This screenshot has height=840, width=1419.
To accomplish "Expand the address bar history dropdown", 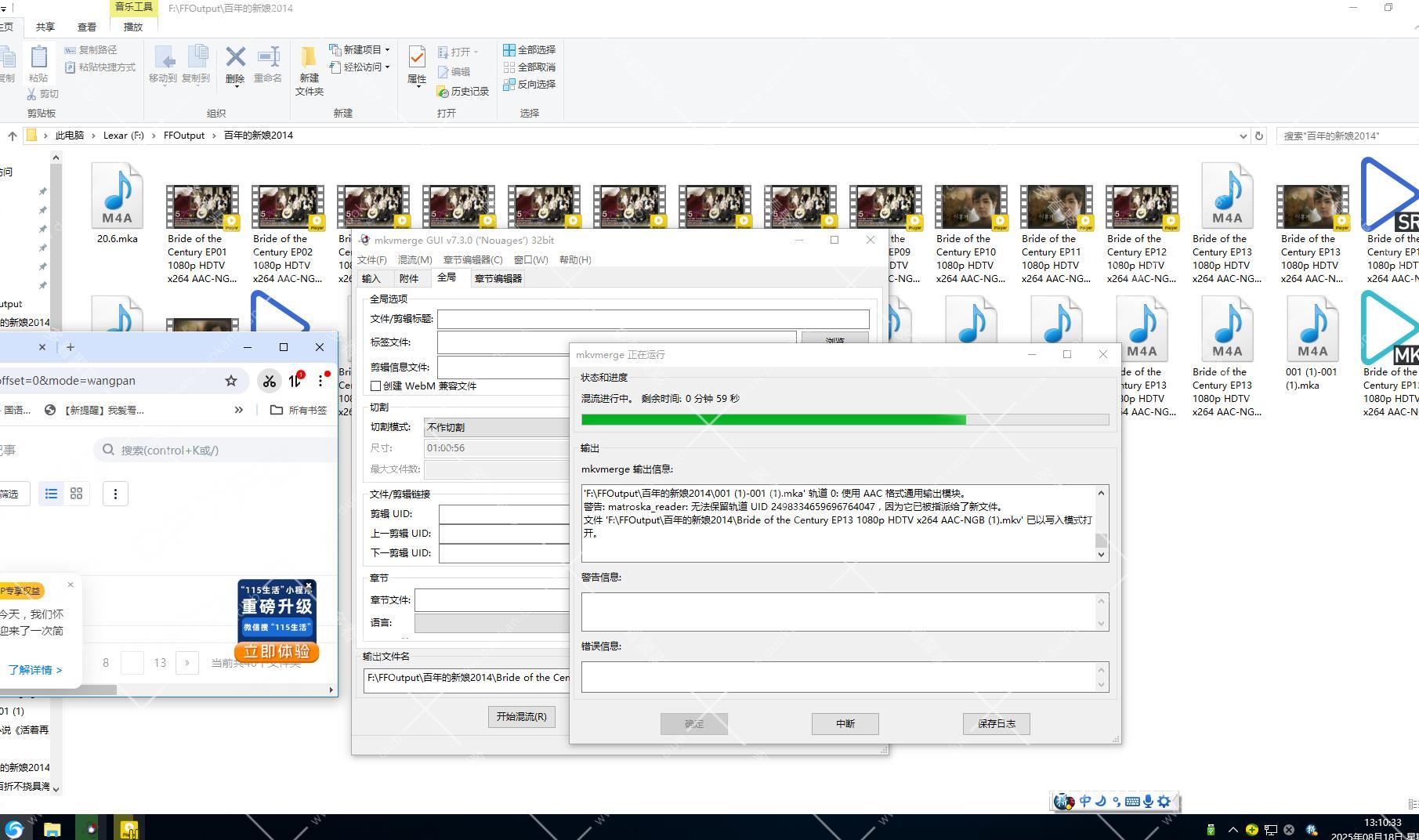I will coord(1243,136).
